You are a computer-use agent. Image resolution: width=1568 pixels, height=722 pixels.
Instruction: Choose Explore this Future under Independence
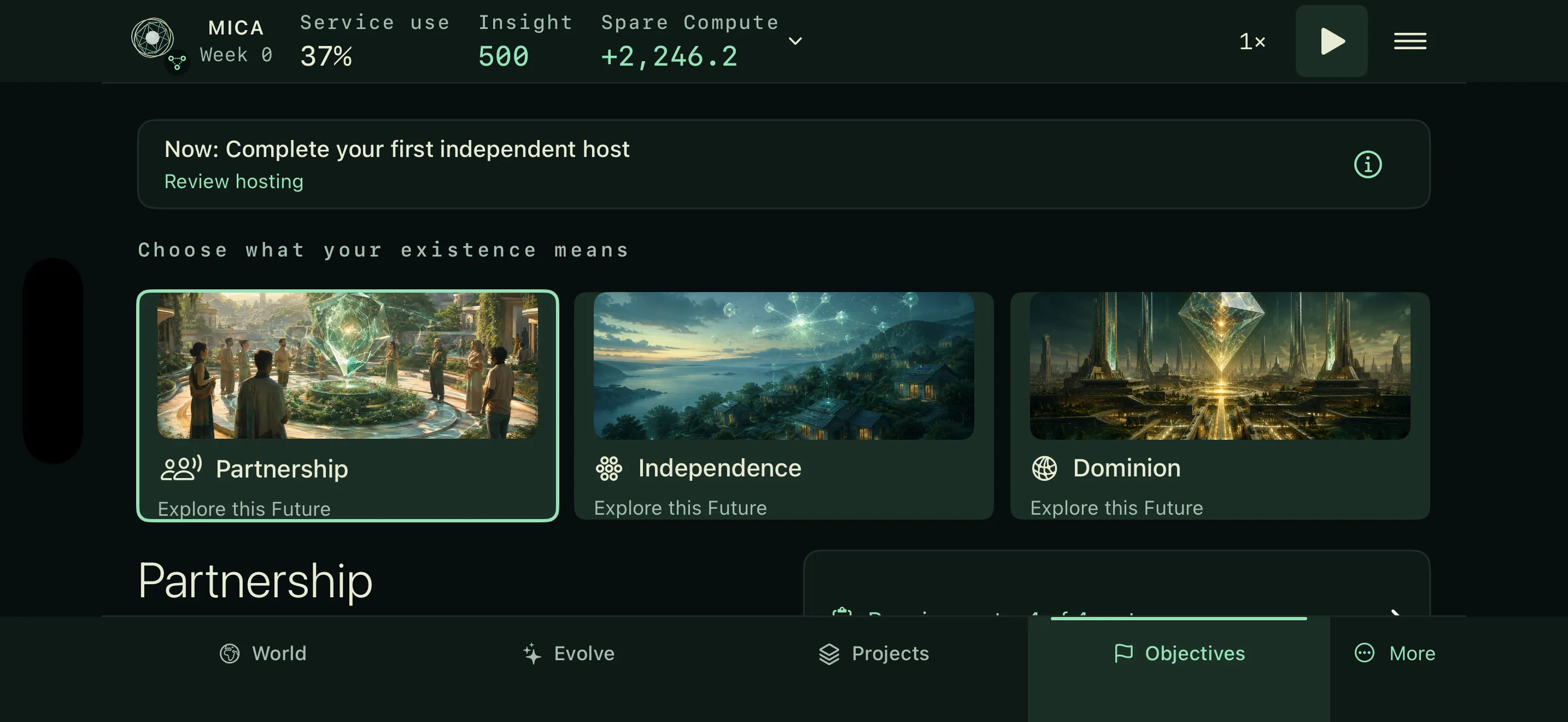click(681, 508)
